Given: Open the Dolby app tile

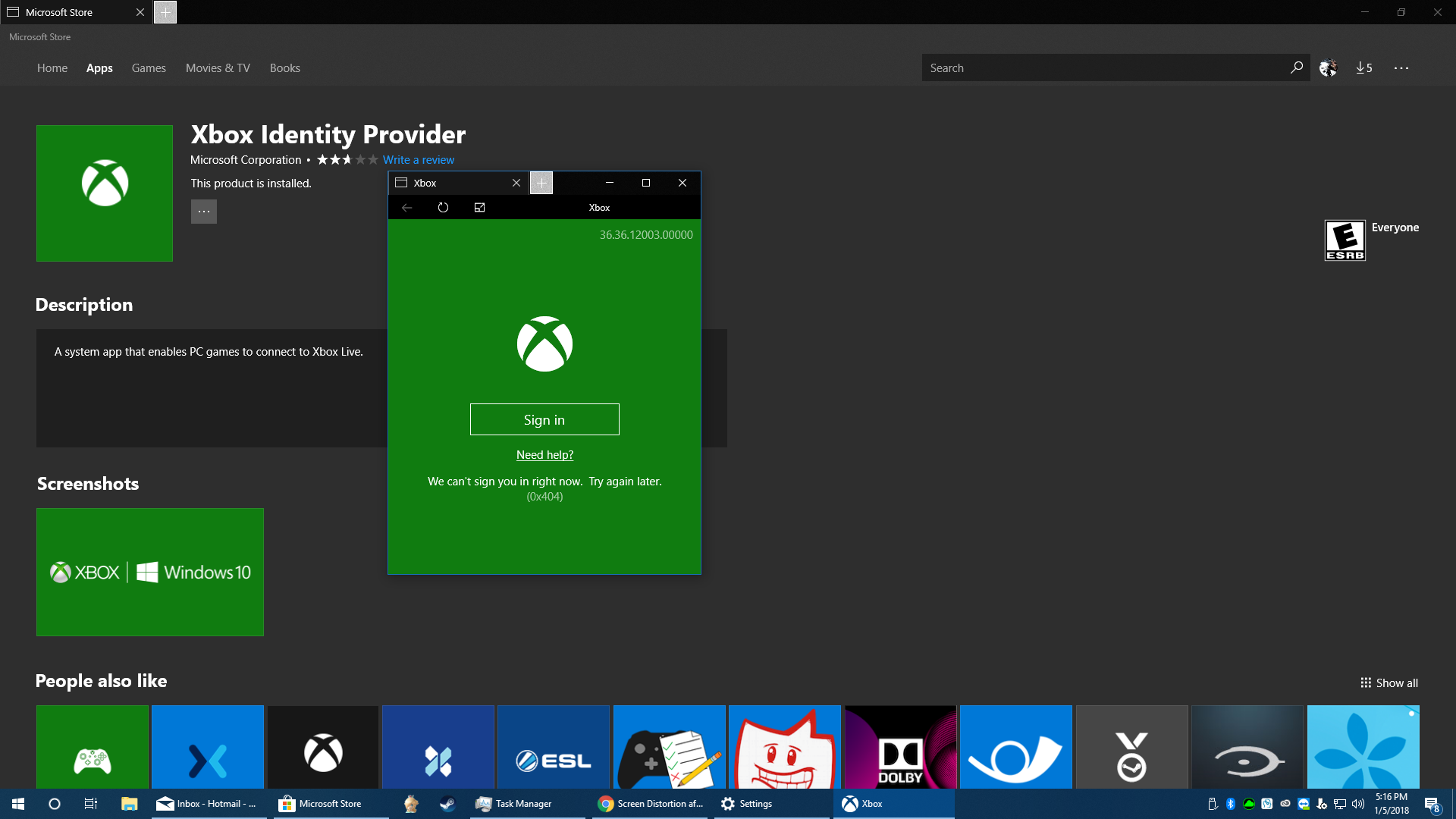Looking at the screenshot, I should [x=900, y=747].
